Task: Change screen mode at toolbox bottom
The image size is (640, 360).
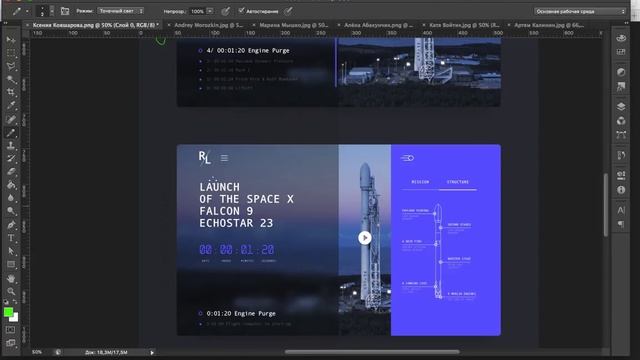Action: point(11,343)
